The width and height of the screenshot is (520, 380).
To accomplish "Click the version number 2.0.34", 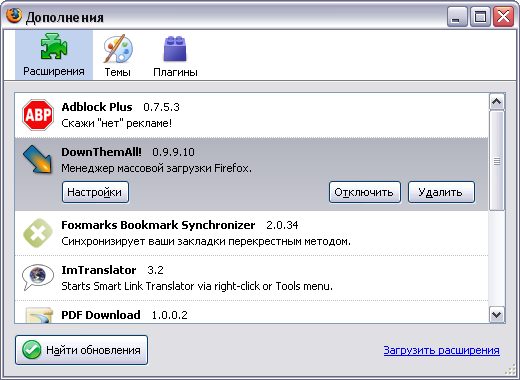I will (282, 225).
